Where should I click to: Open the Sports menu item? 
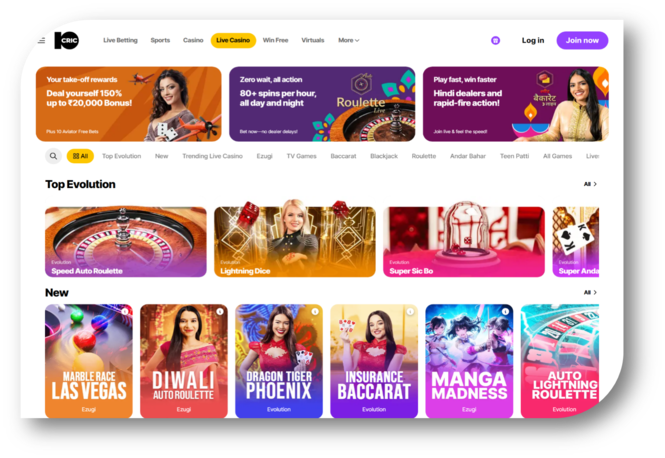point(160,40)
